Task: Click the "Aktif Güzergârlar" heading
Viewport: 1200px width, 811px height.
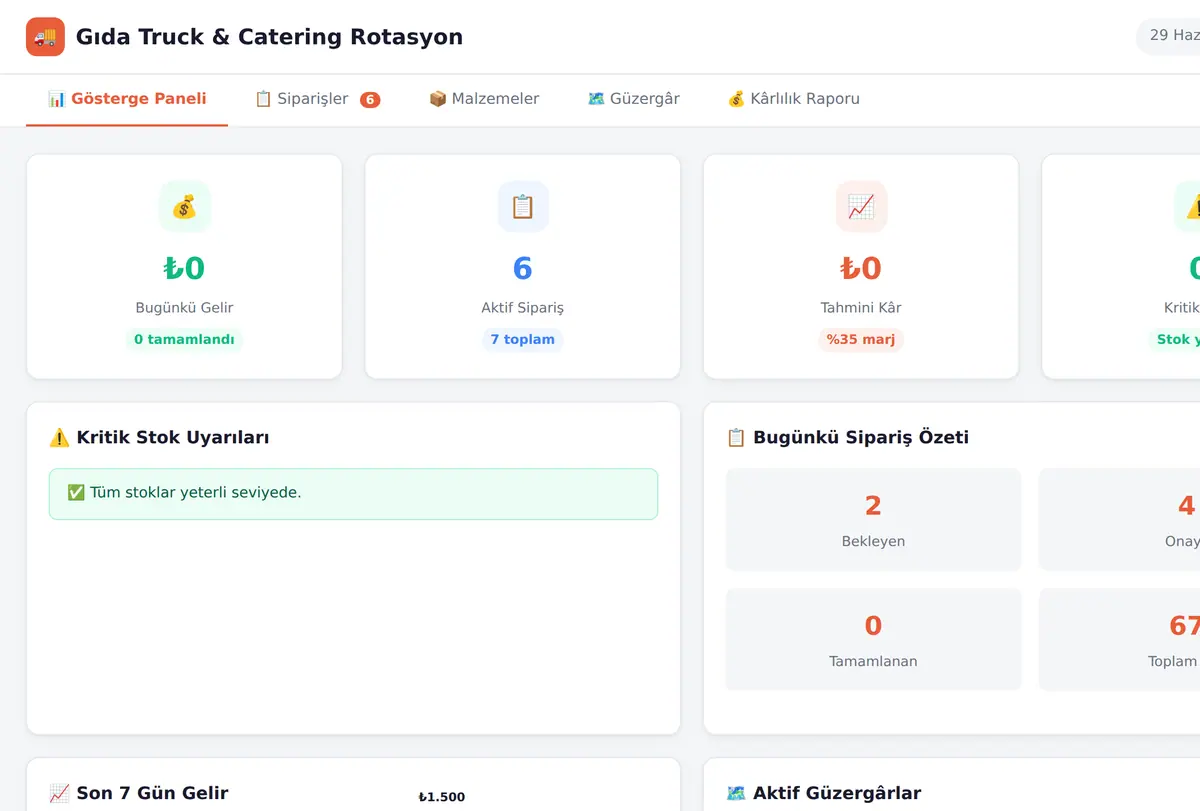Action: [x=823, y=793]
